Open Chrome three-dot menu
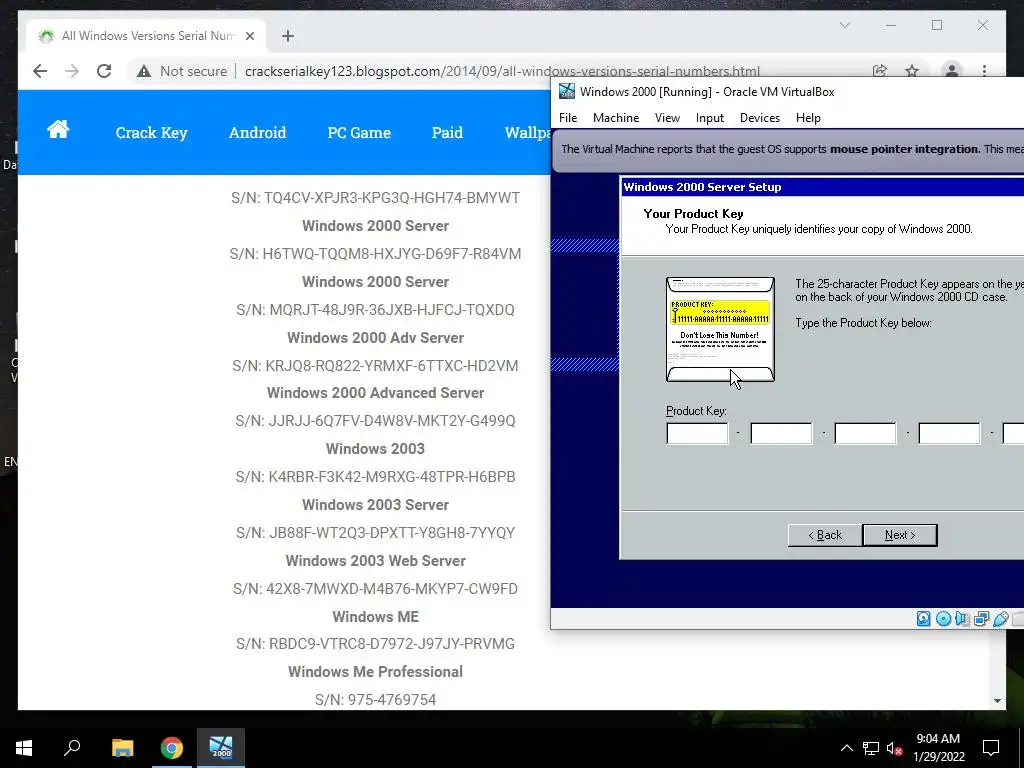 984,71
